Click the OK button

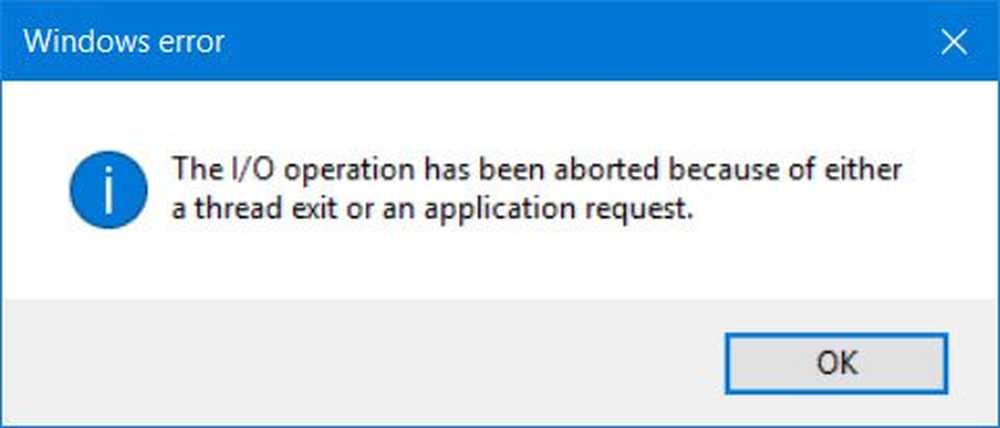point(836,364)
